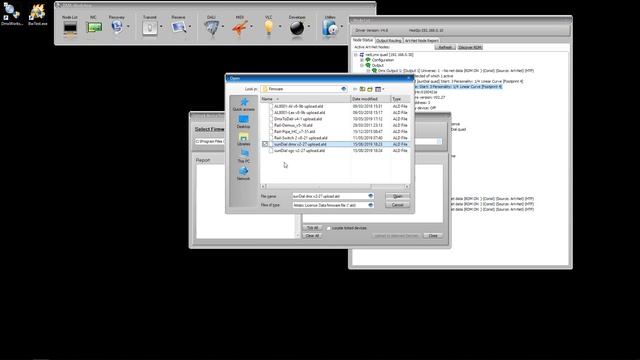Image resolution: width=640 pixels, height=360 pixels.
Task: Go to Desktop in Open dialog sidebar
Action: pyautogui.click(x=244, y=122)
